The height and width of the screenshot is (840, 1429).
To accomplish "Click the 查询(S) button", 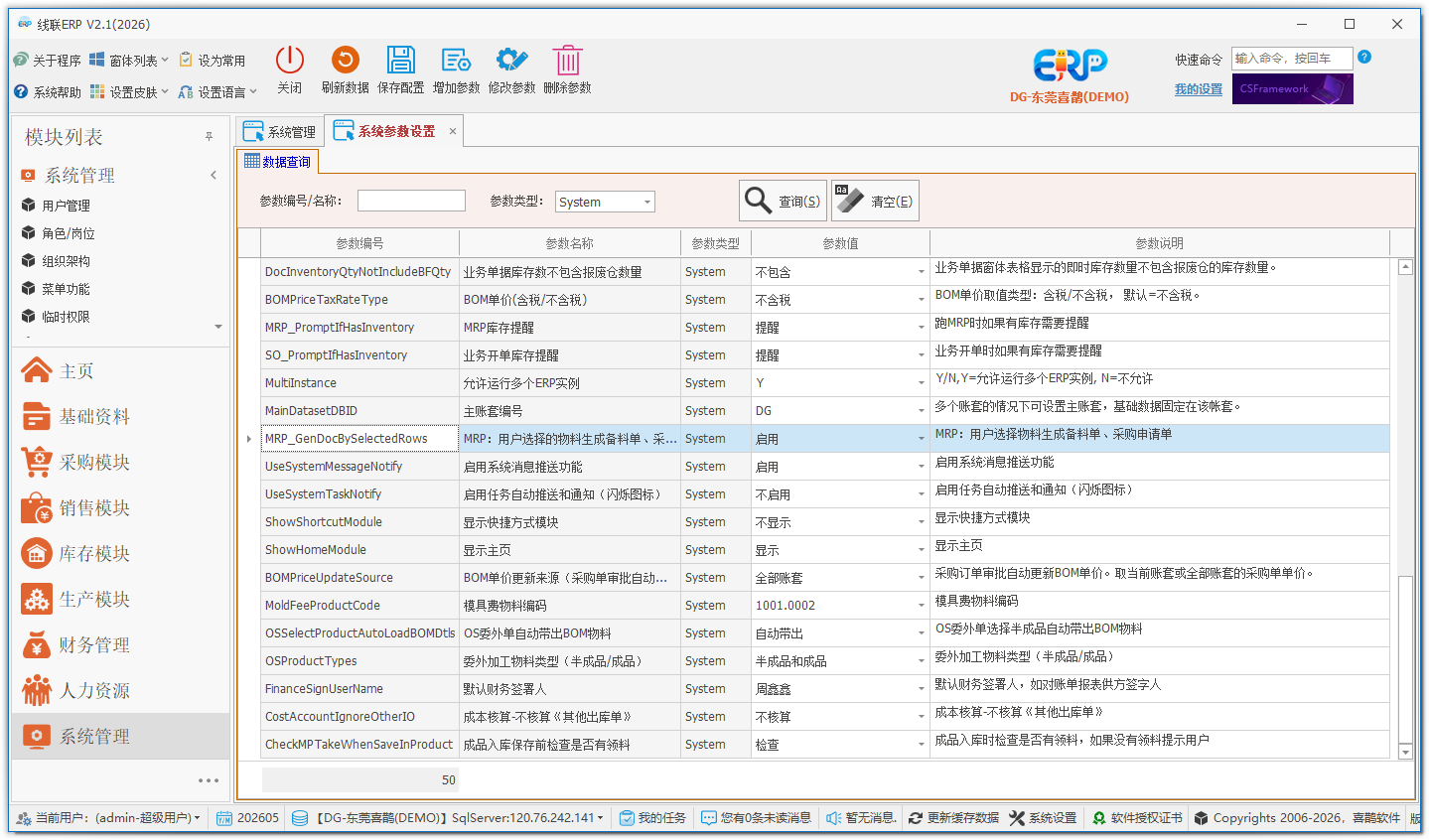I will point(784,201).
